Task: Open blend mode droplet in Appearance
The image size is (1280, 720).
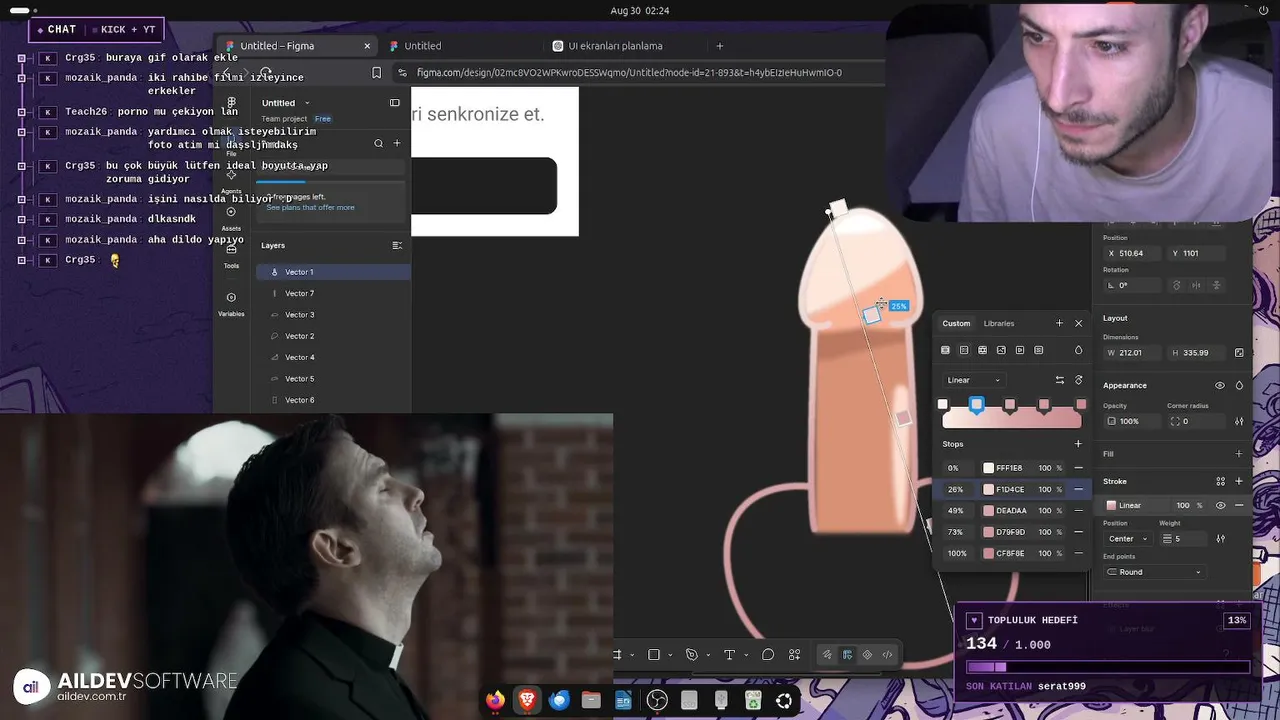Action: point(1239,386)
